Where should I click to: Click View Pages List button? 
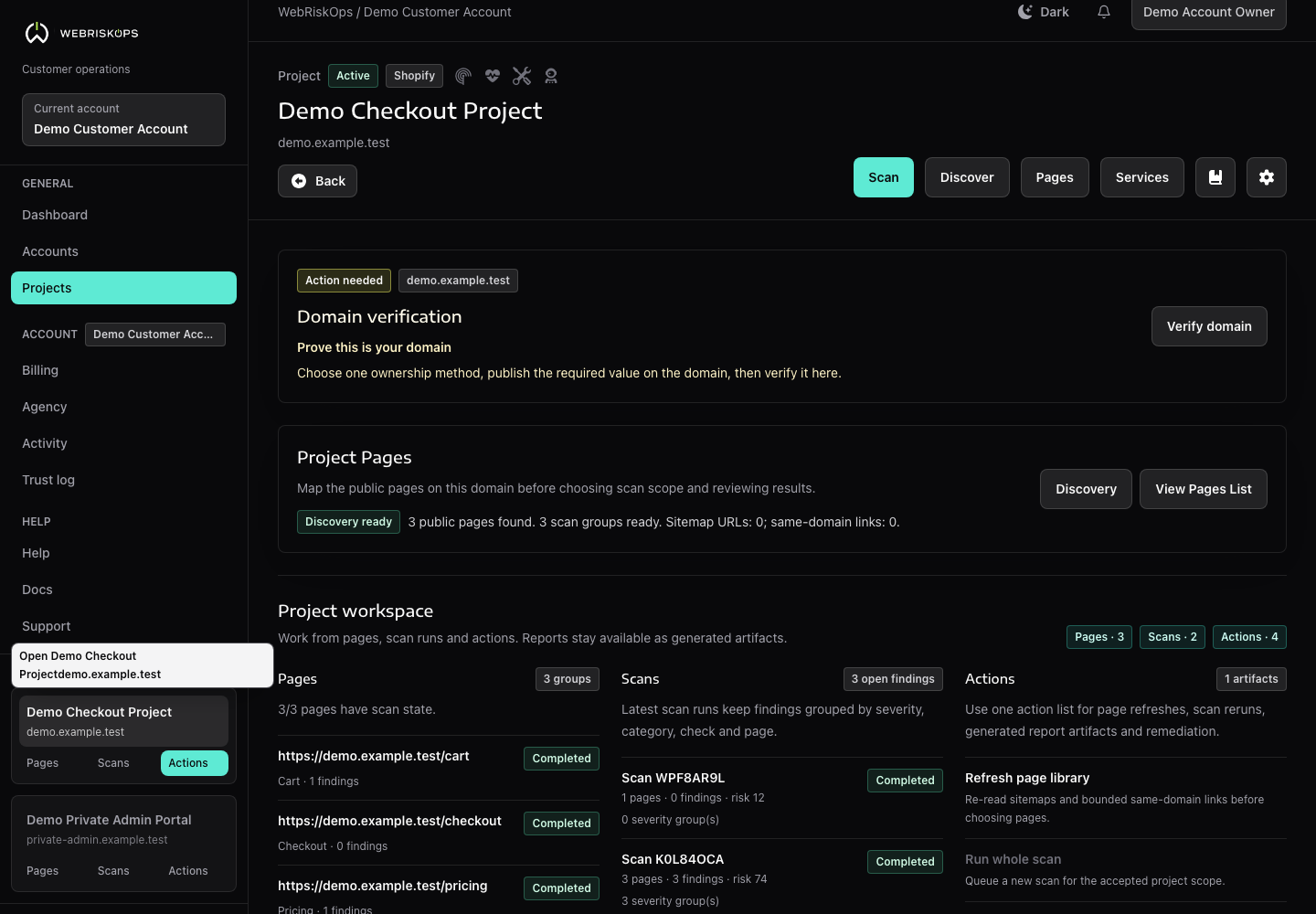1204,489
